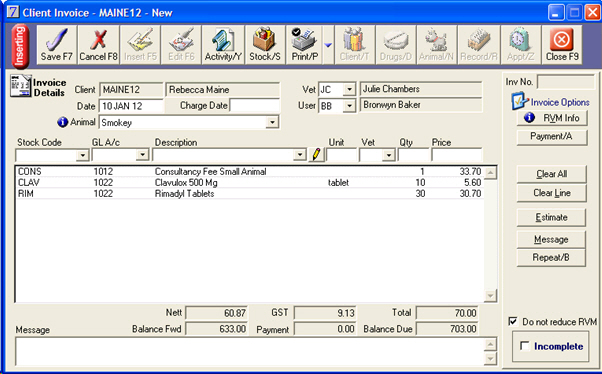Click the vet name Julie Chambers
The width and height of the screenshot is (602, 374).
[x=421, y=89]
